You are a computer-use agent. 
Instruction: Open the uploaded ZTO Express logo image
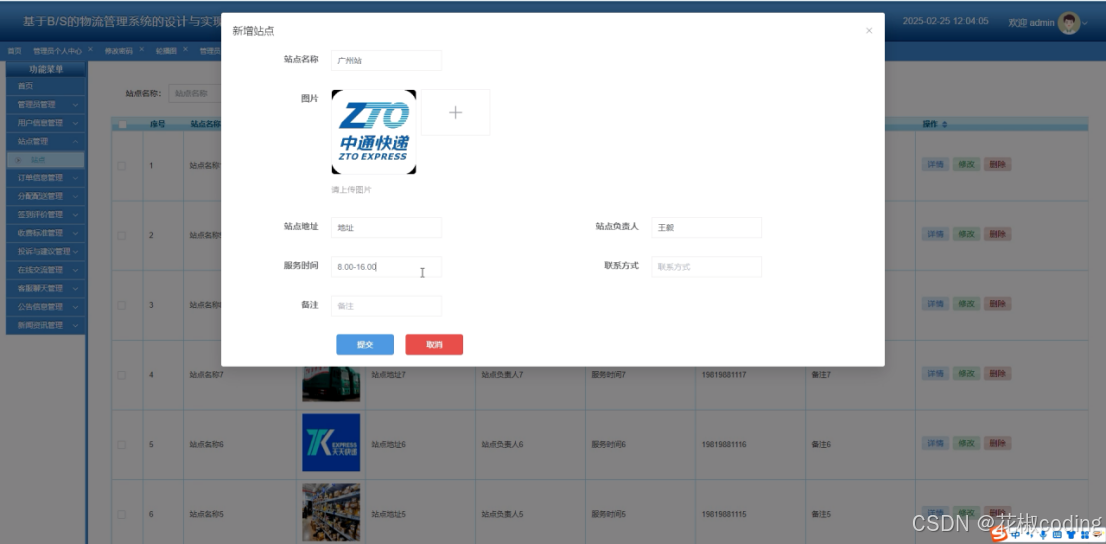pos(374,132)
